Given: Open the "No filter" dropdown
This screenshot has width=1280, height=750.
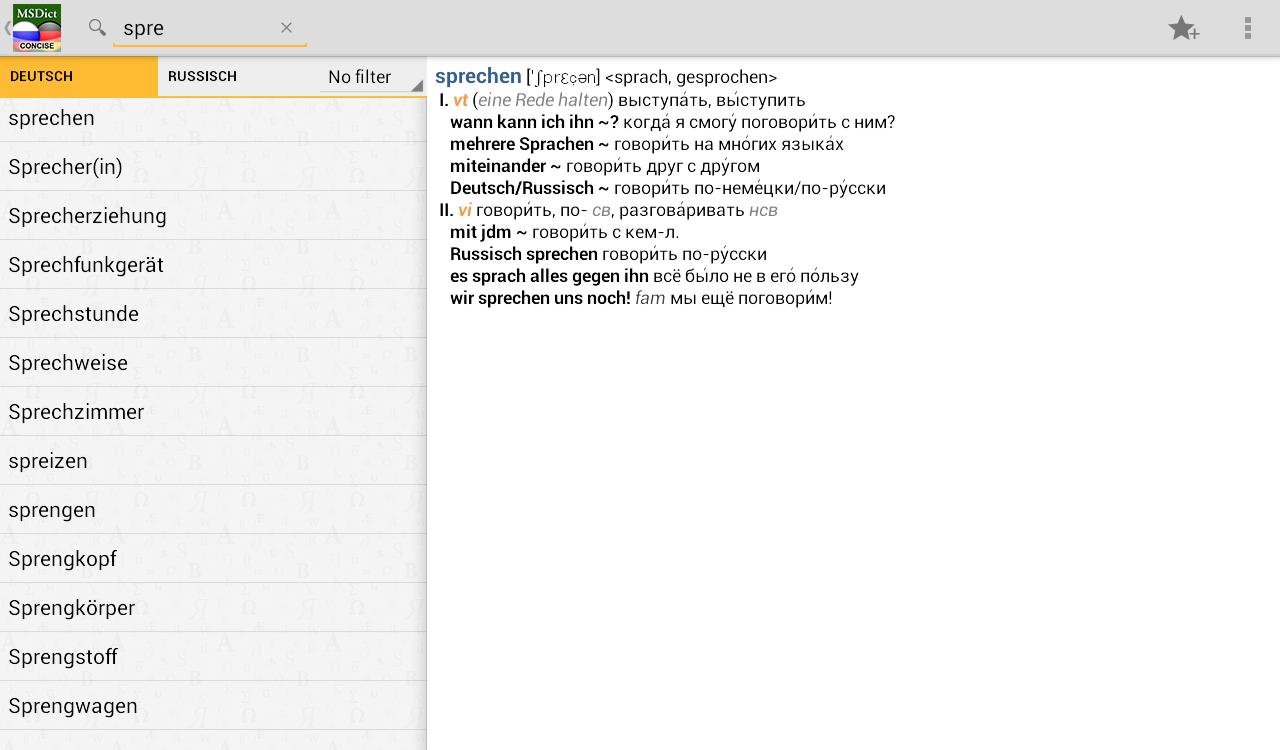Looking at the screenshot, I should [373, 77].
